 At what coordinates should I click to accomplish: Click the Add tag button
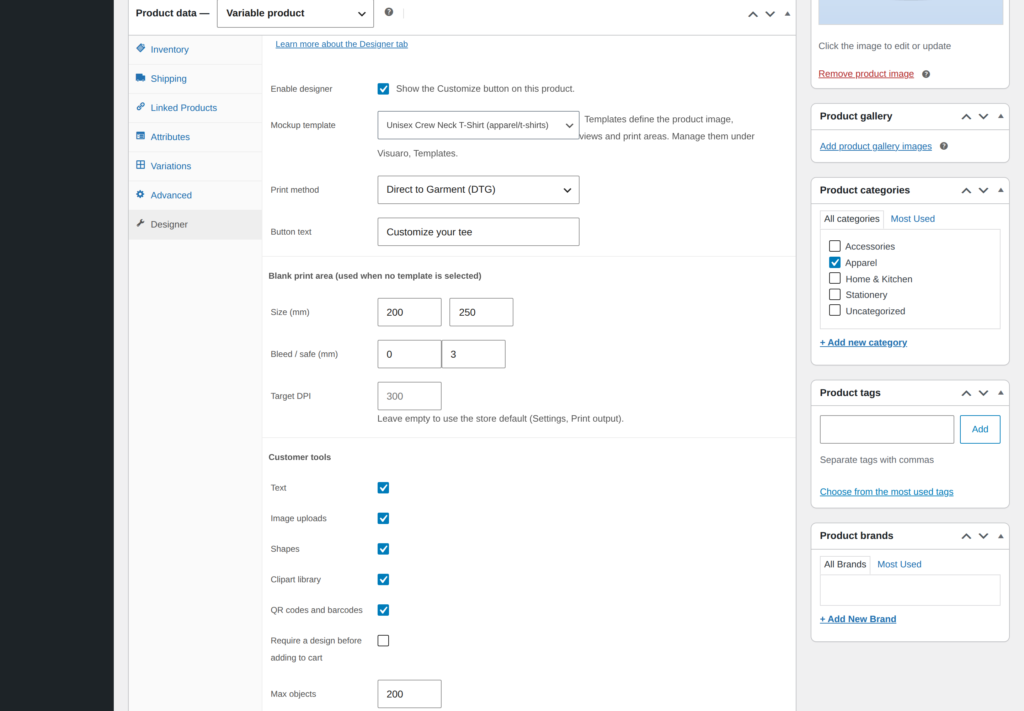980,429
